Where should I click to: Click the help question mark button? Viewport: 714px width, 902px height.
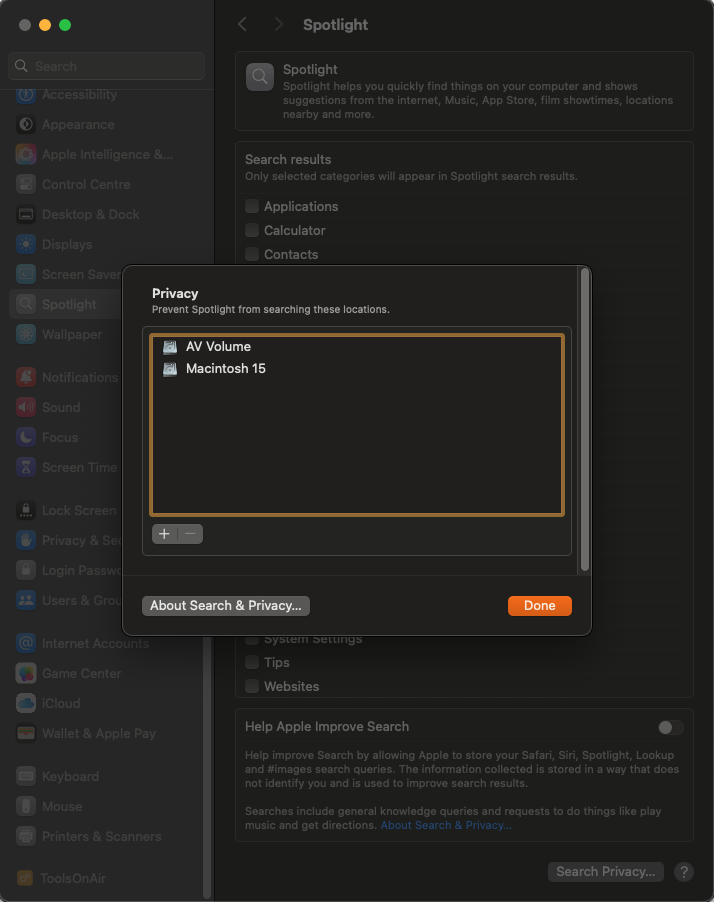click(x=684, y=872)
